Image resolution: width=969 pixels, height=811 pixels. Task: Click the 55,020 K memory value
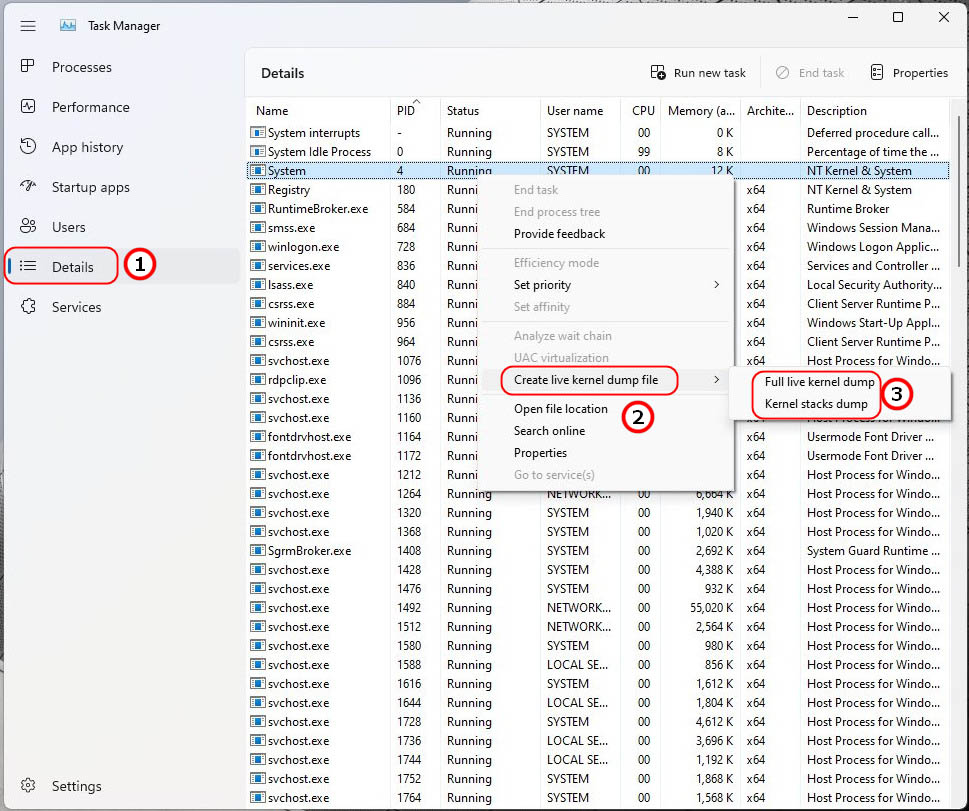pos(711,608)
